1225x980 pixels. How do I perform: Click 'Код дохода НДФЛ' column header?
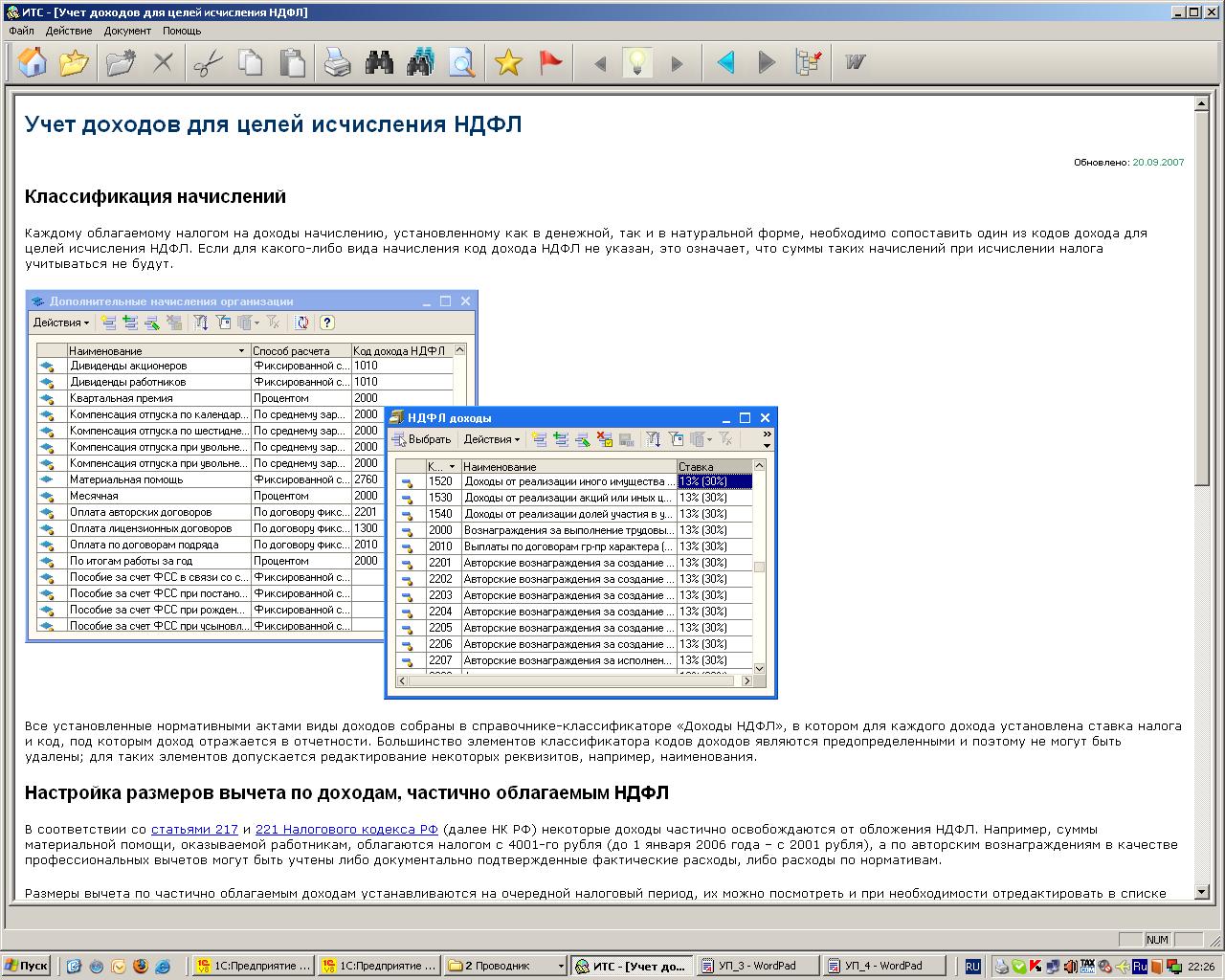pyautogui.click(x=402, y=350)
